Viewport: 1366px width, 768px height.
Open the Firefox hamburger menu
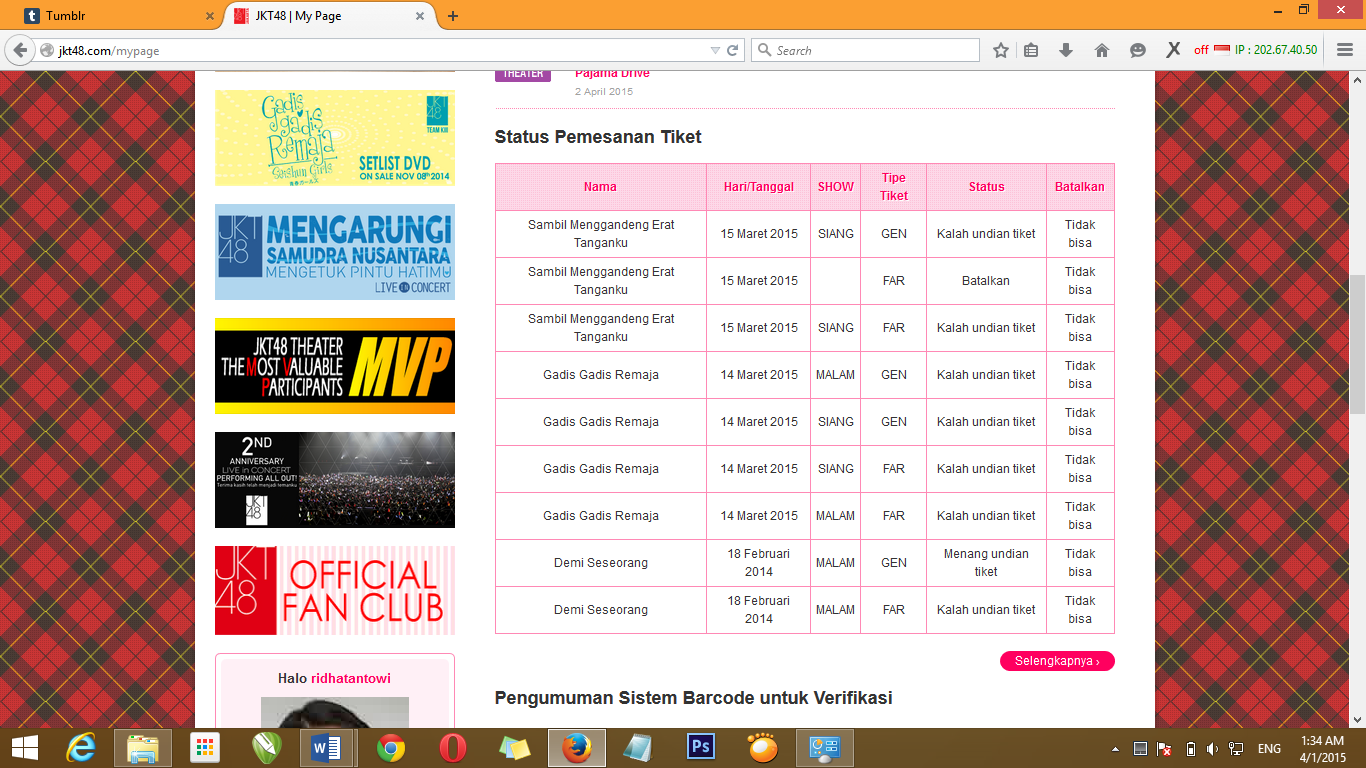(1345, 50)
